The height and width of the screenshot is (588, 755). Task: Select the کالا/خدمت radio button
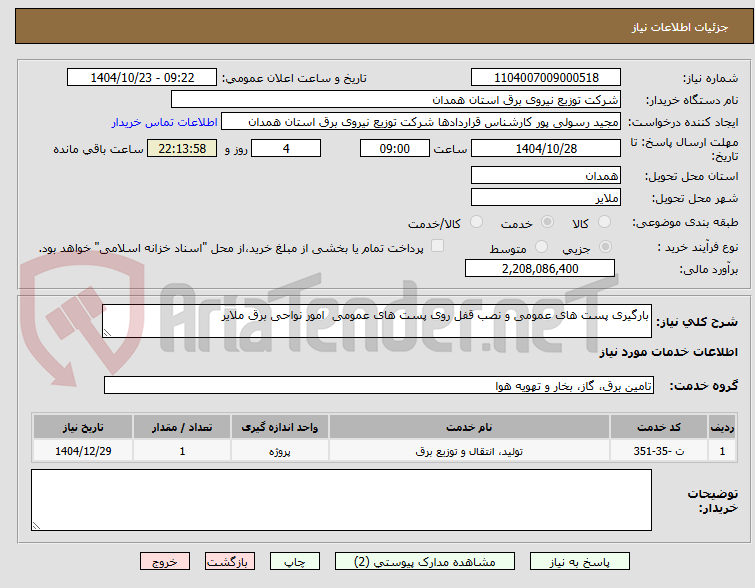click(476, 222)
